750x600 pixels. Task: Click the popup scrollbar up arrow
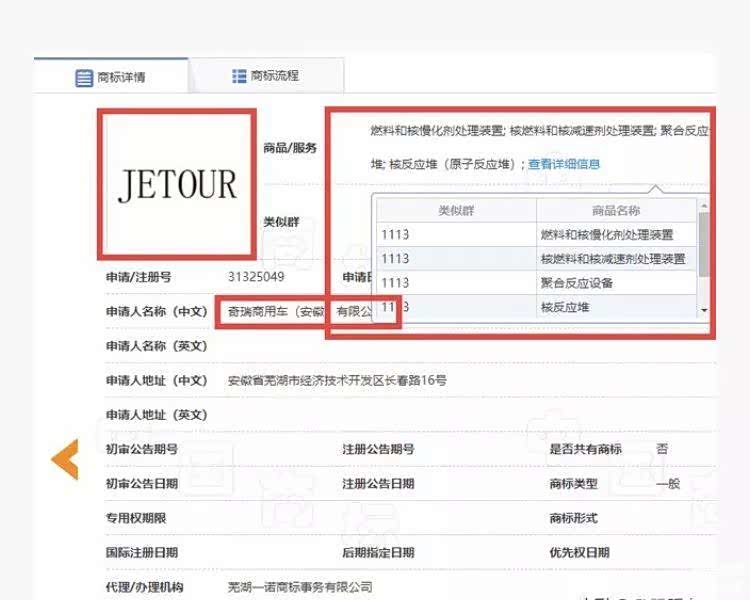coord(704,204)
